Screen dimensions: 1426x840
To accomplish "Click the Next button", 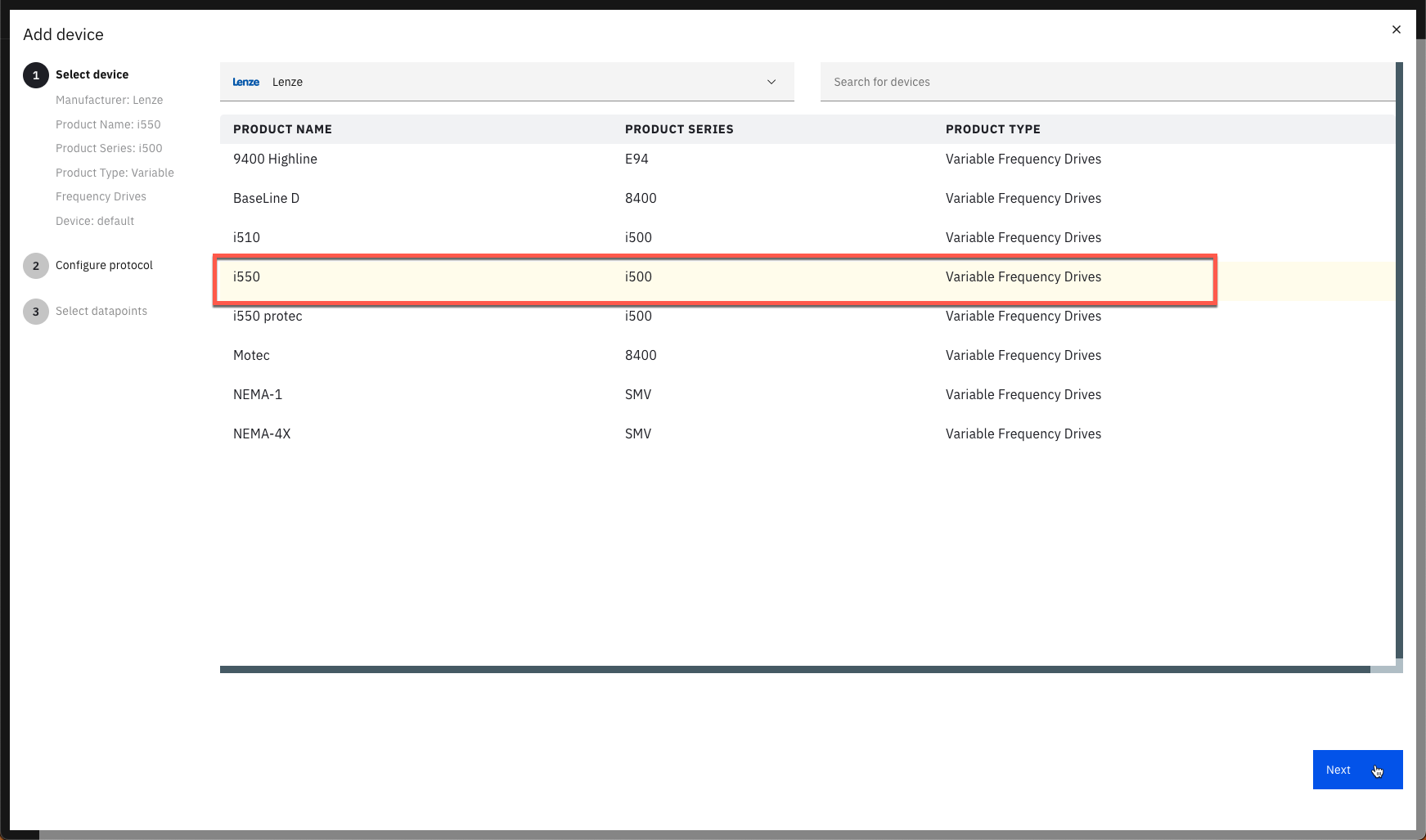I will point(1357,770).
